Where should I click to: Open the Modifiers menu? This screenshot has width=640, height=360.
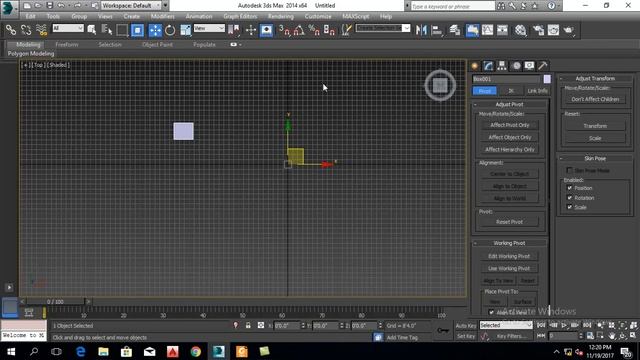point(162,16)
